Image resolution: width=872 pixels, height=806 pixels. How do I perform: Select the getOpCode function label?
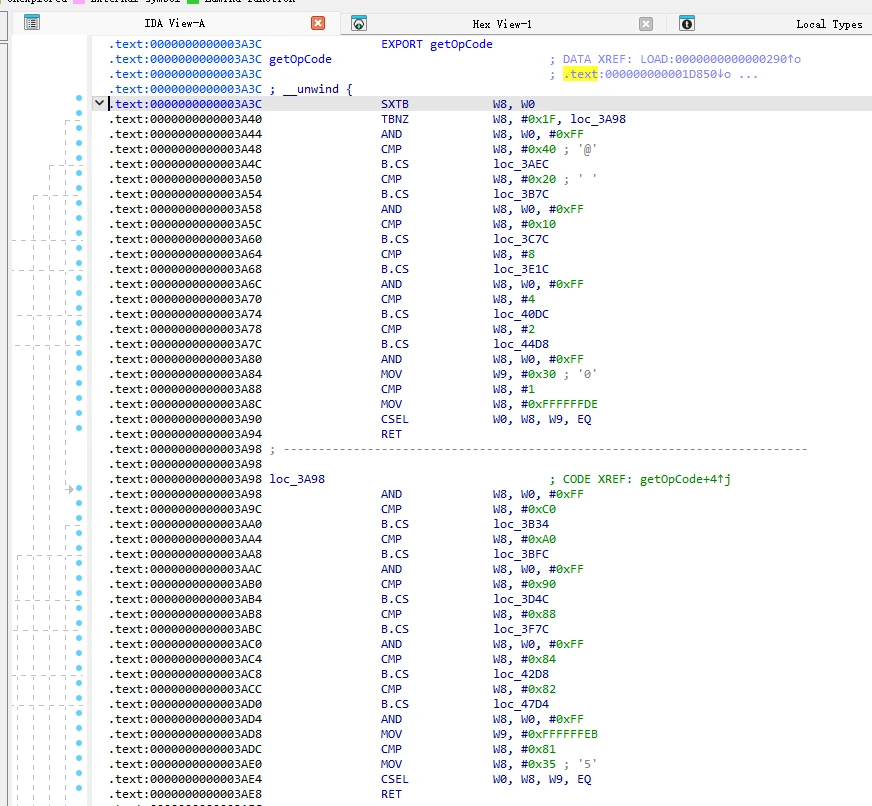coord(300,59)
